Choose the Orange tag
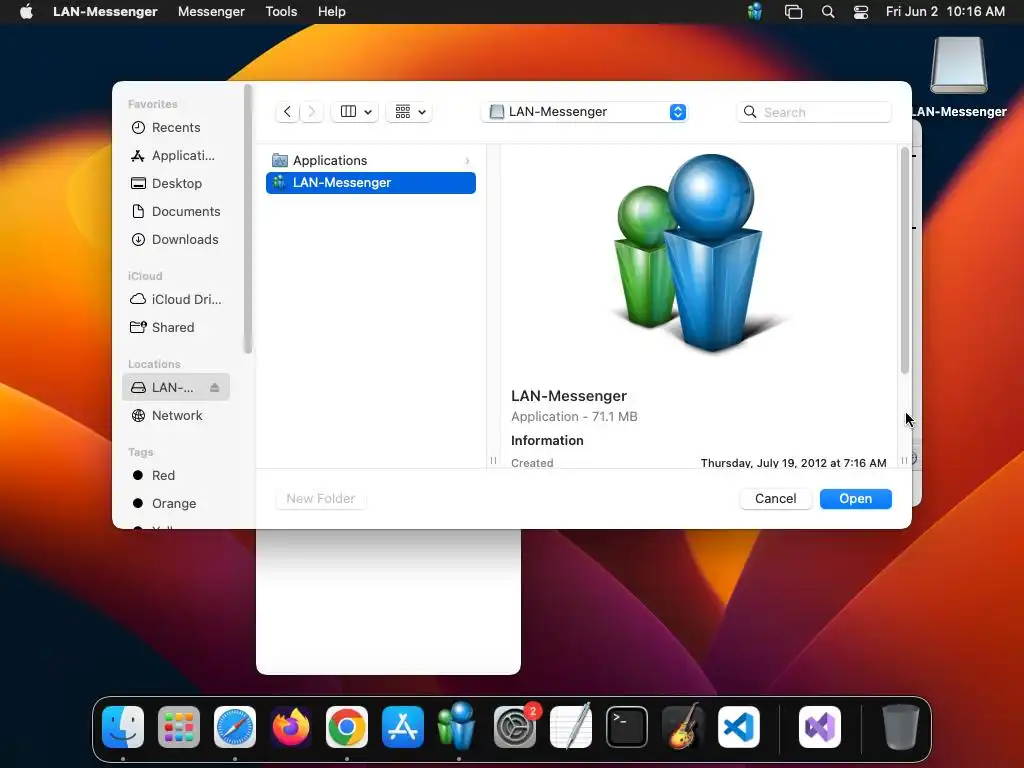This screenshot has height=768, width=1024. (x=176, y=504)
